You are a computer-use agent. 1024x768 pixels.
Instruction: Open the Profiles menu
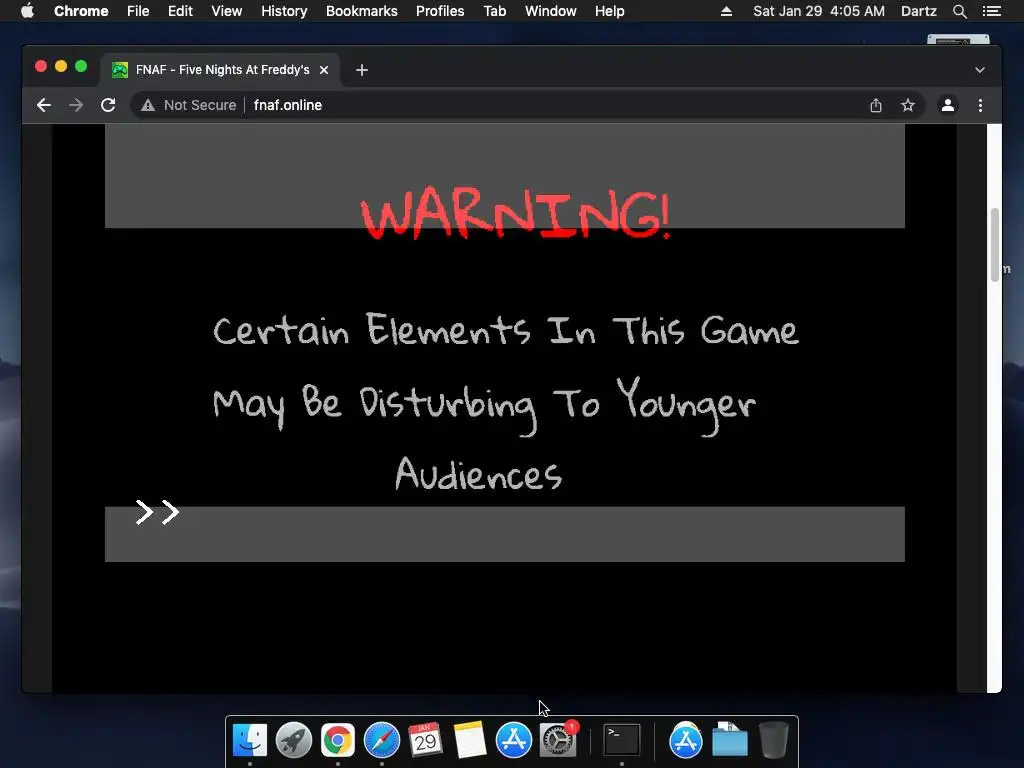440,11
